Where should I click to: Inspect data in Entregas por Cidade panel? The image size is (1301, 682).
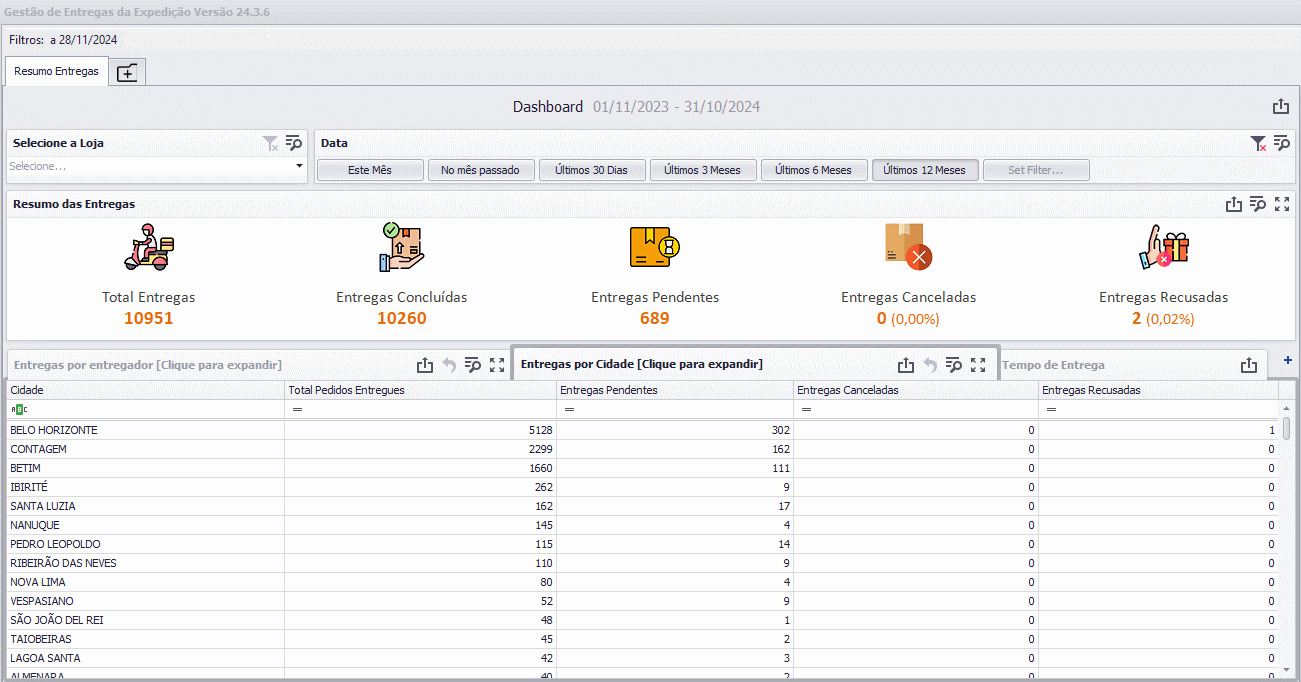[954, 365]
